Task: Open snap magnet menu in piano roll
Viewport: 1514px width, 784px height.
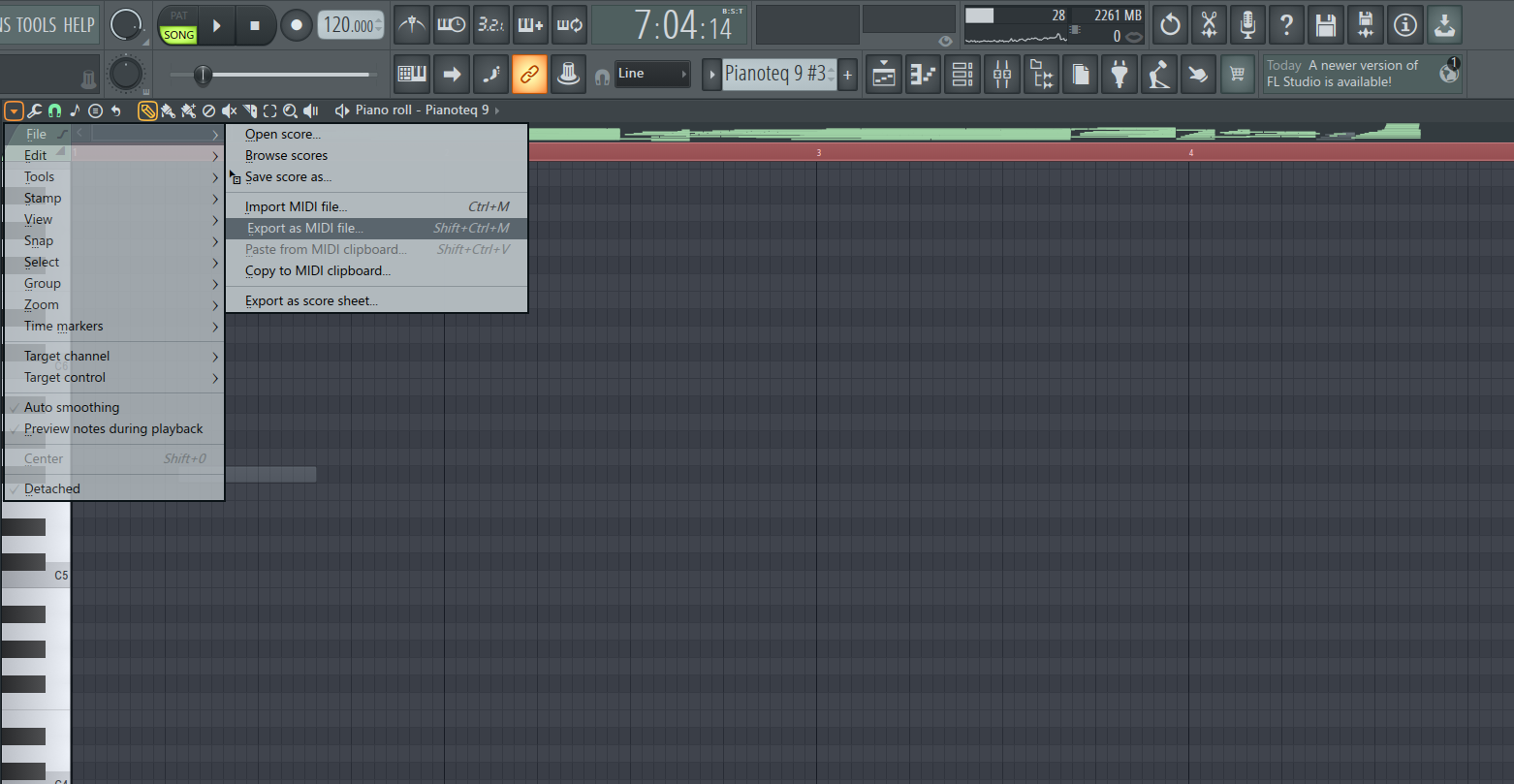Action: [x=54, y=110]
